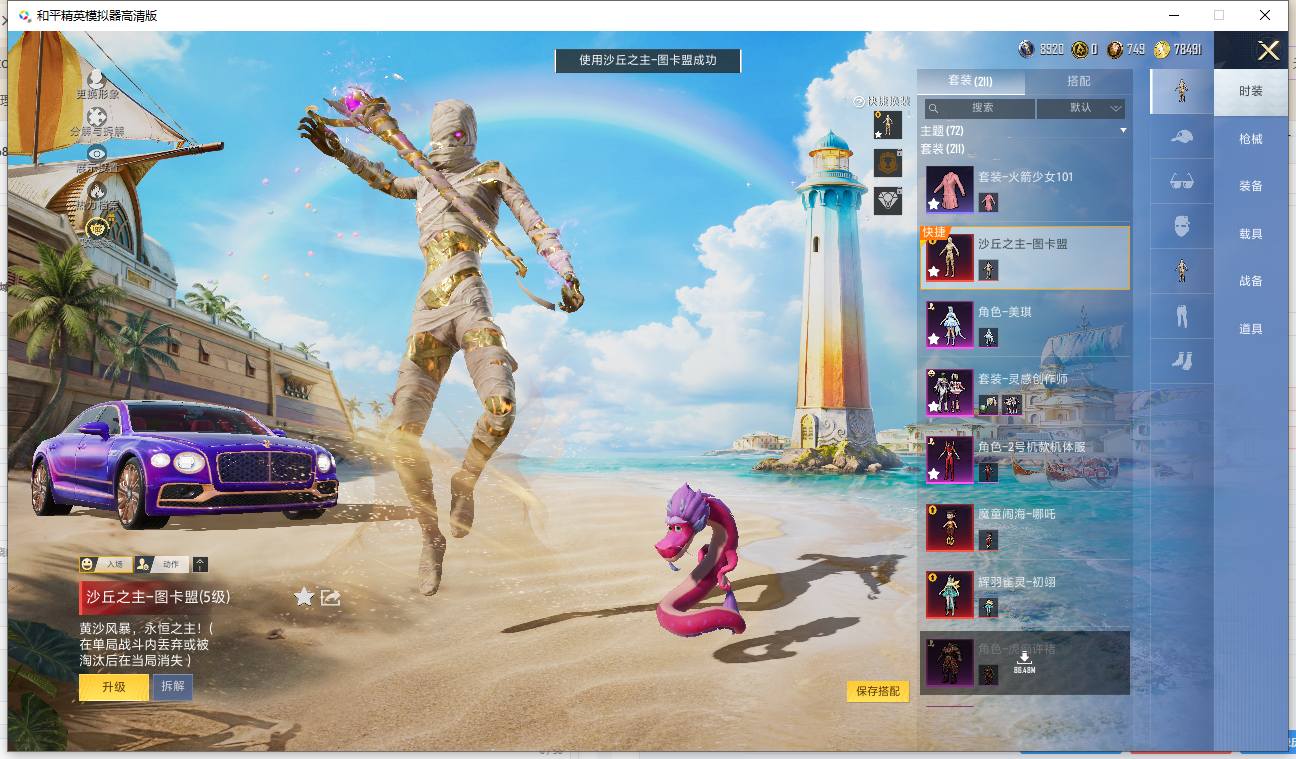Open the 分解与拆解 dismantle icon
The width and height of the screenshot is (1296, 759).
[x=96, y=116]
